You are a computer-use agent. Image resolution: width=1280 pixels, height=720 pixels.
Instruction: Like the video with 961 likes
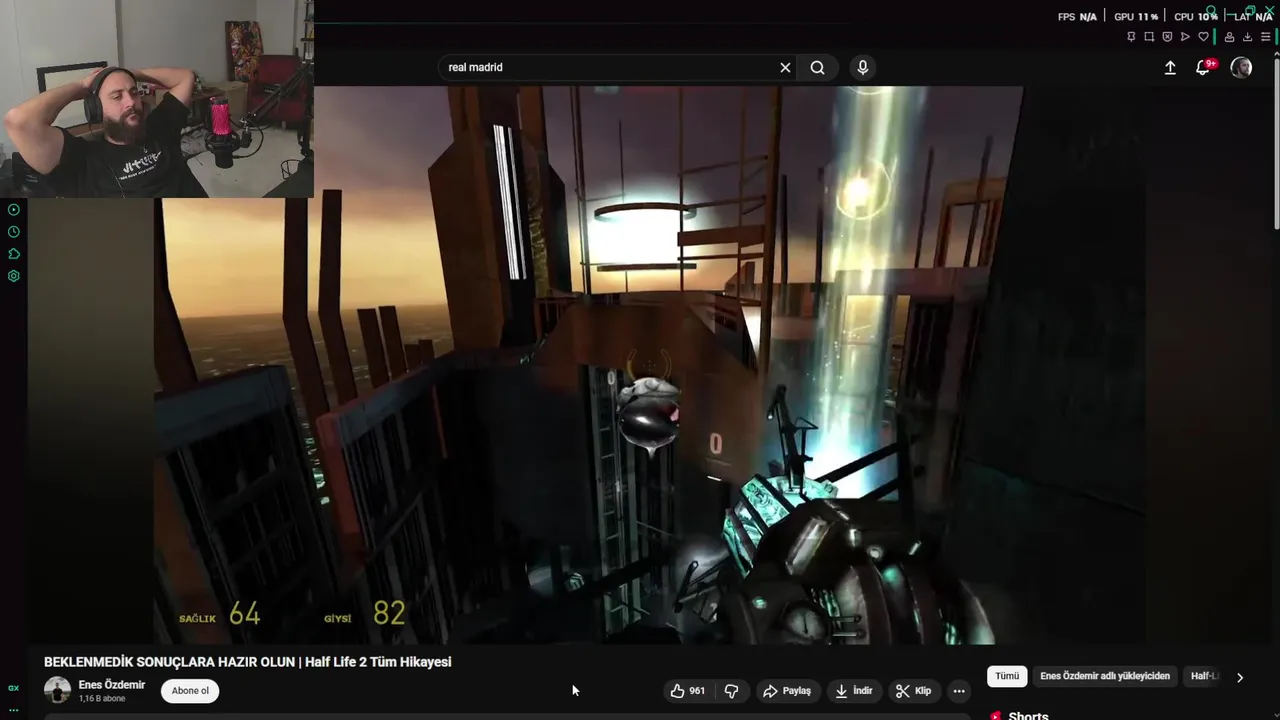(x=688, y=691)
